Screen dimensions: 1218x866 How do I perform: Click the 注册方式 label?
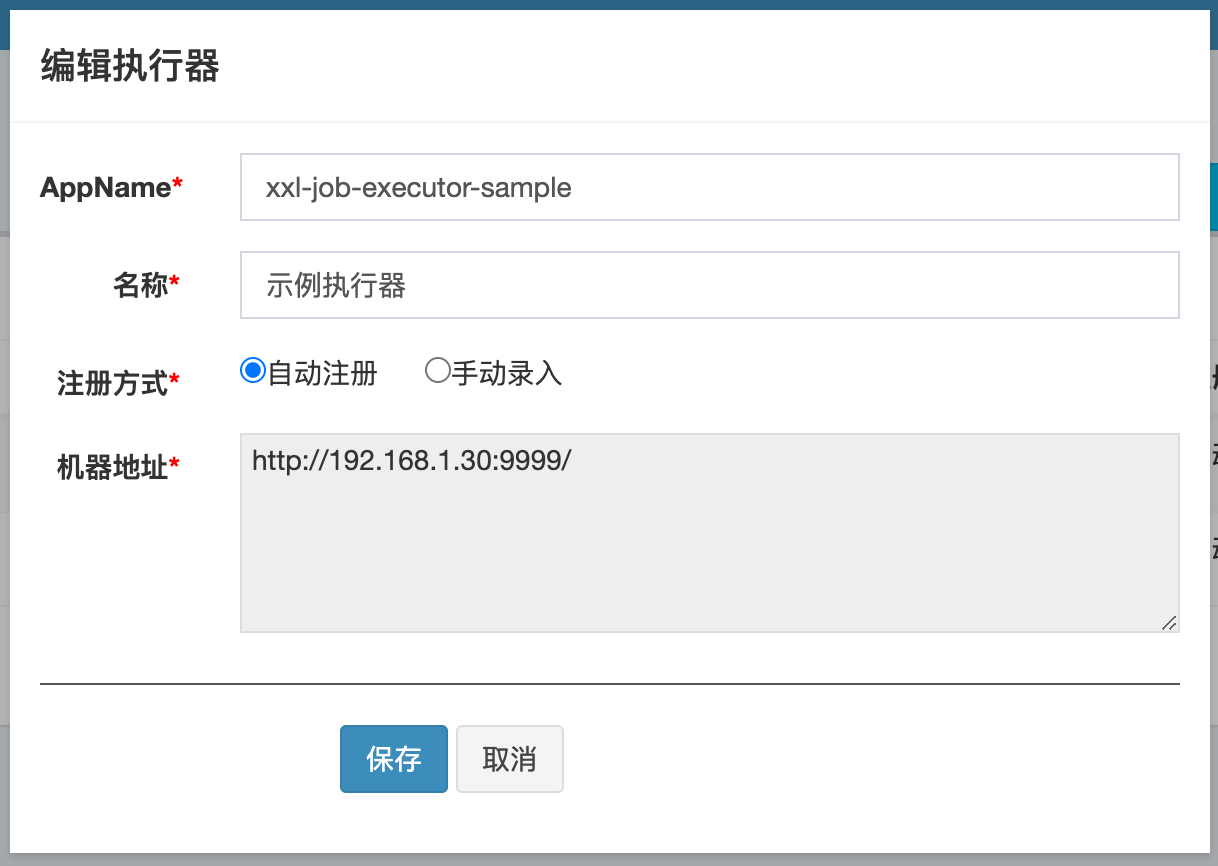(112, 382)
